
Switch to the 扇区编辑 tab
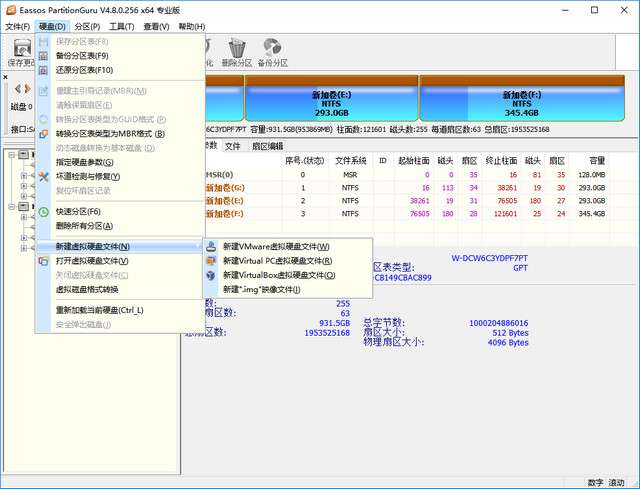267,146
